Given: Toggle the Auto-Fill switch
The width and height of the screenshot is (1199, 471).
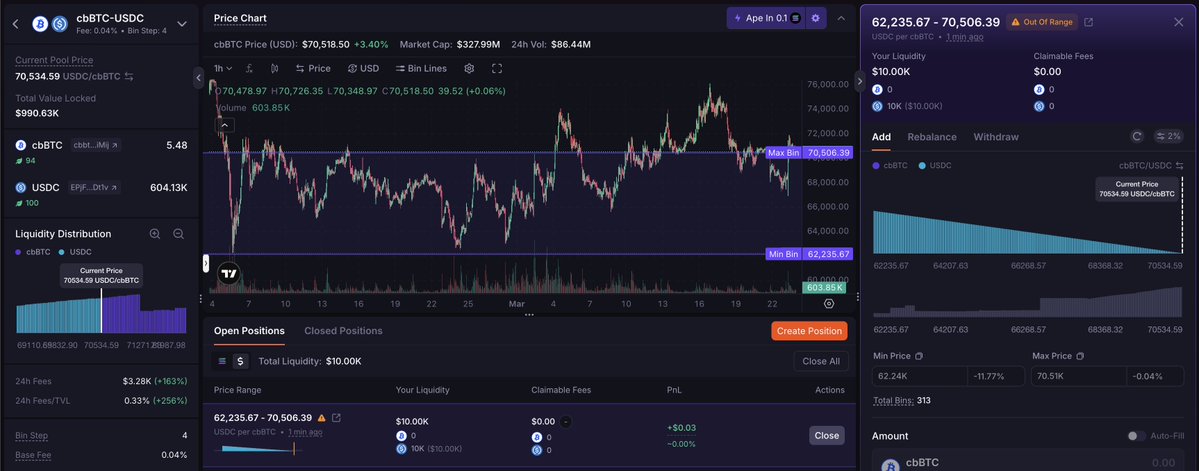Looking at the screenshot, I should 1137,436.
